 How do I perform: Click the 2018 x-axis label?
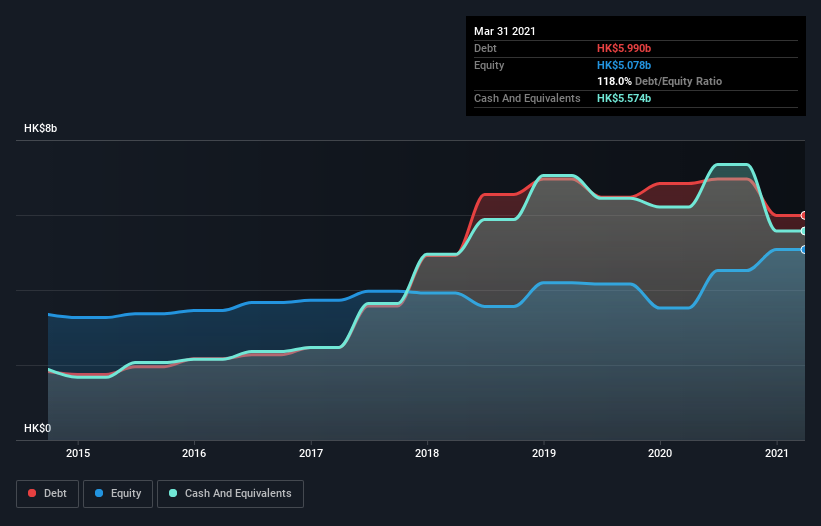pyautogui.click(x=427, y=453)
